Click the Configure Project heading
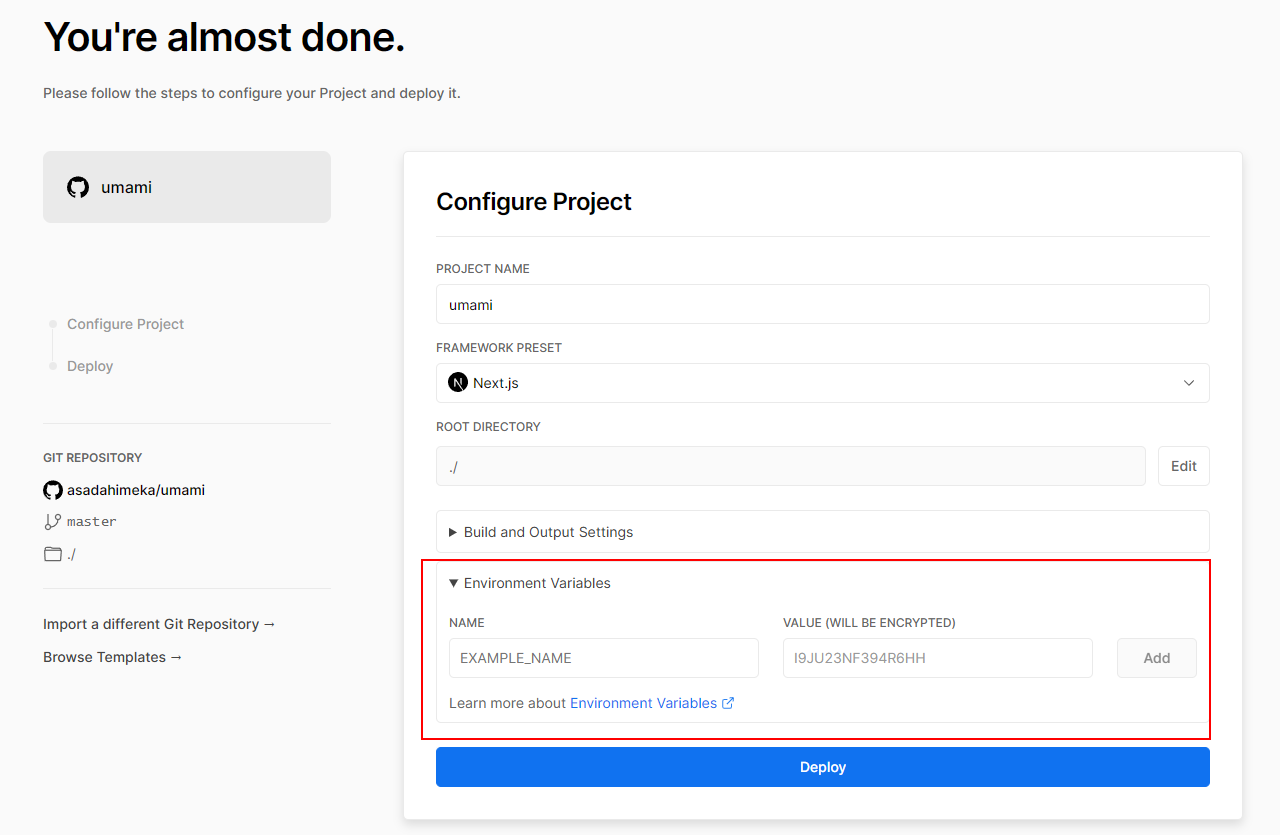The width and height of the screenshot is (1280, 835). [534, 201]
